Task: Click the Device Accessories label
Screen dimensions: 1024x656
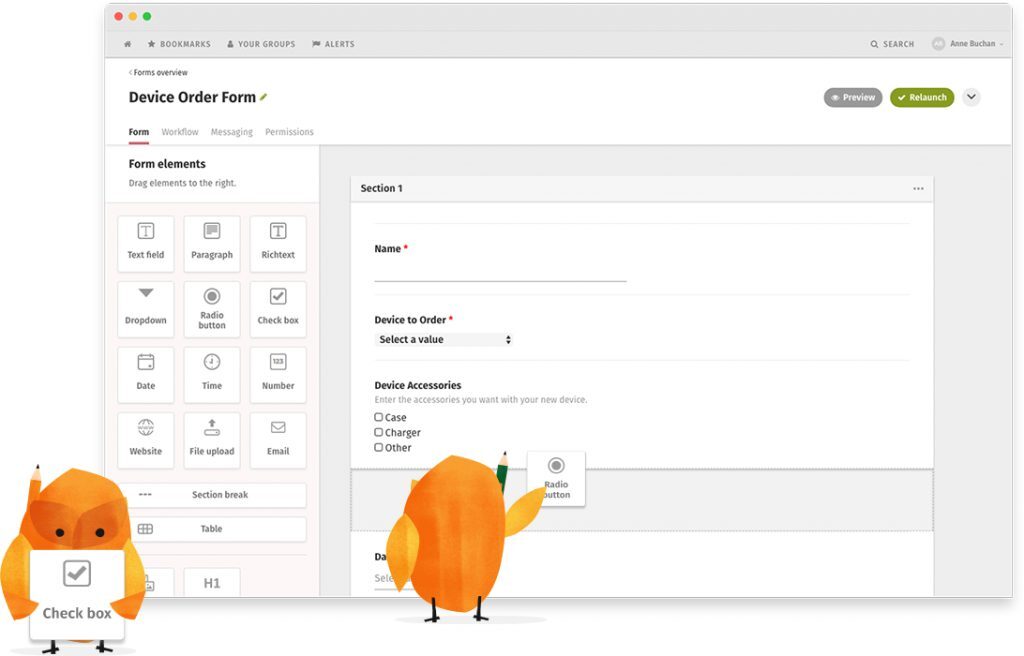Action: (x=417, y=385)
